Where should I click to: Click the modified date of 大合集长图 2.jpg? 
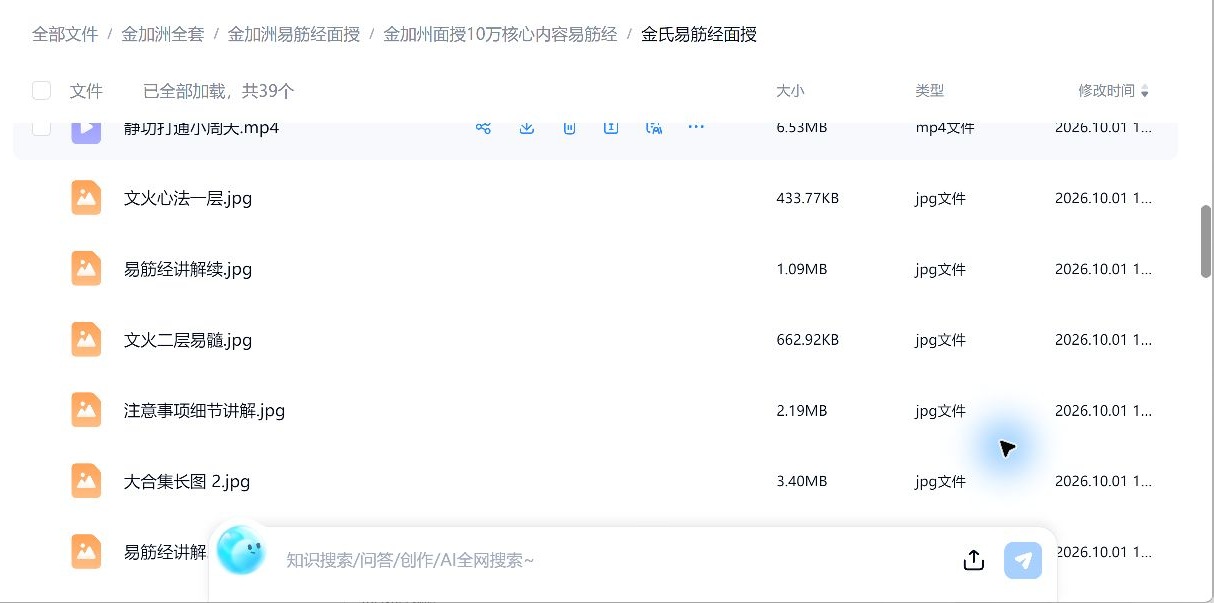(x=1103, y=481)
